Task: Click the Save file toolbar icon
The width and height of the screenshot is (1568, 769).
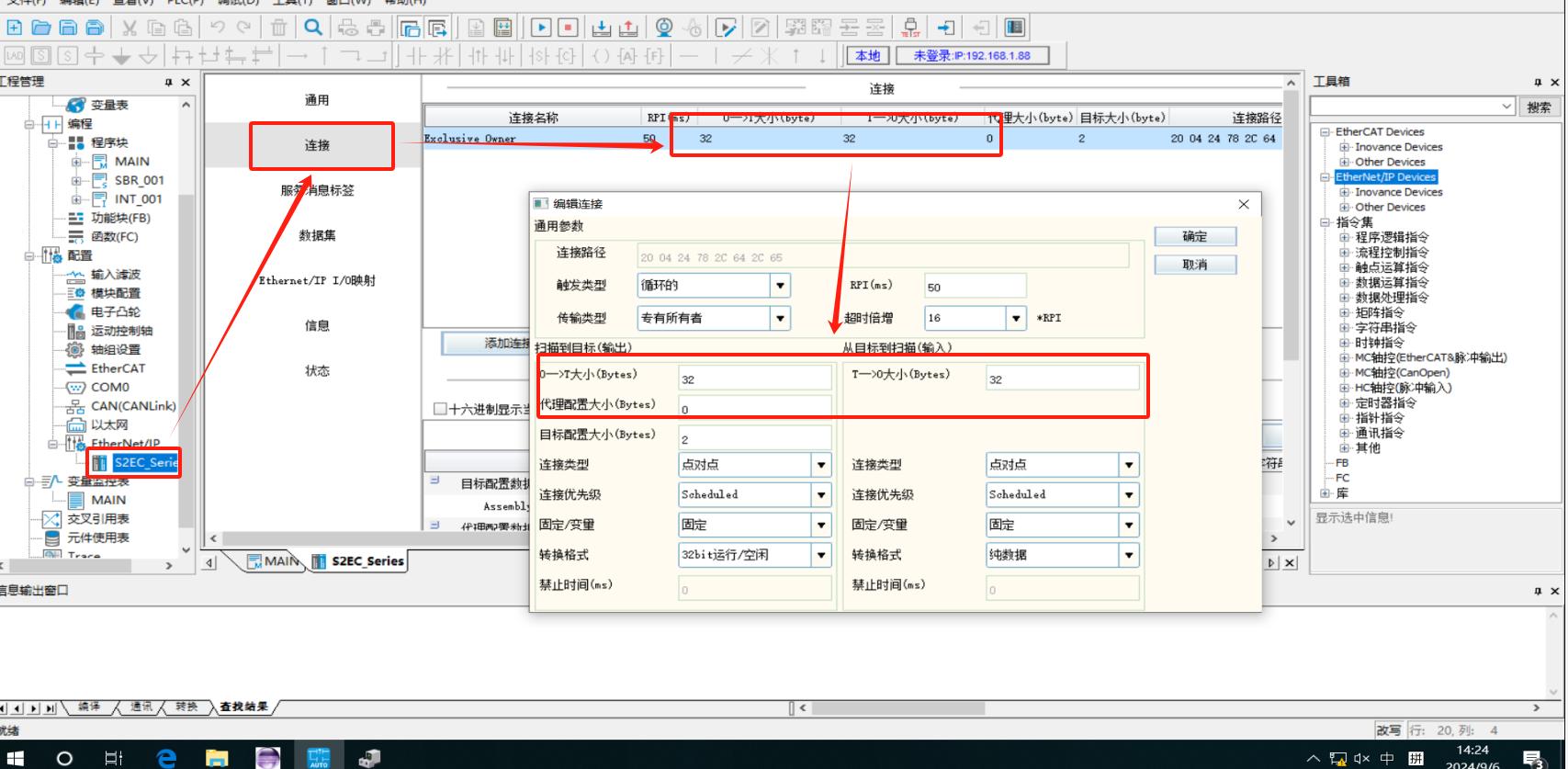Action: (68, 28)
